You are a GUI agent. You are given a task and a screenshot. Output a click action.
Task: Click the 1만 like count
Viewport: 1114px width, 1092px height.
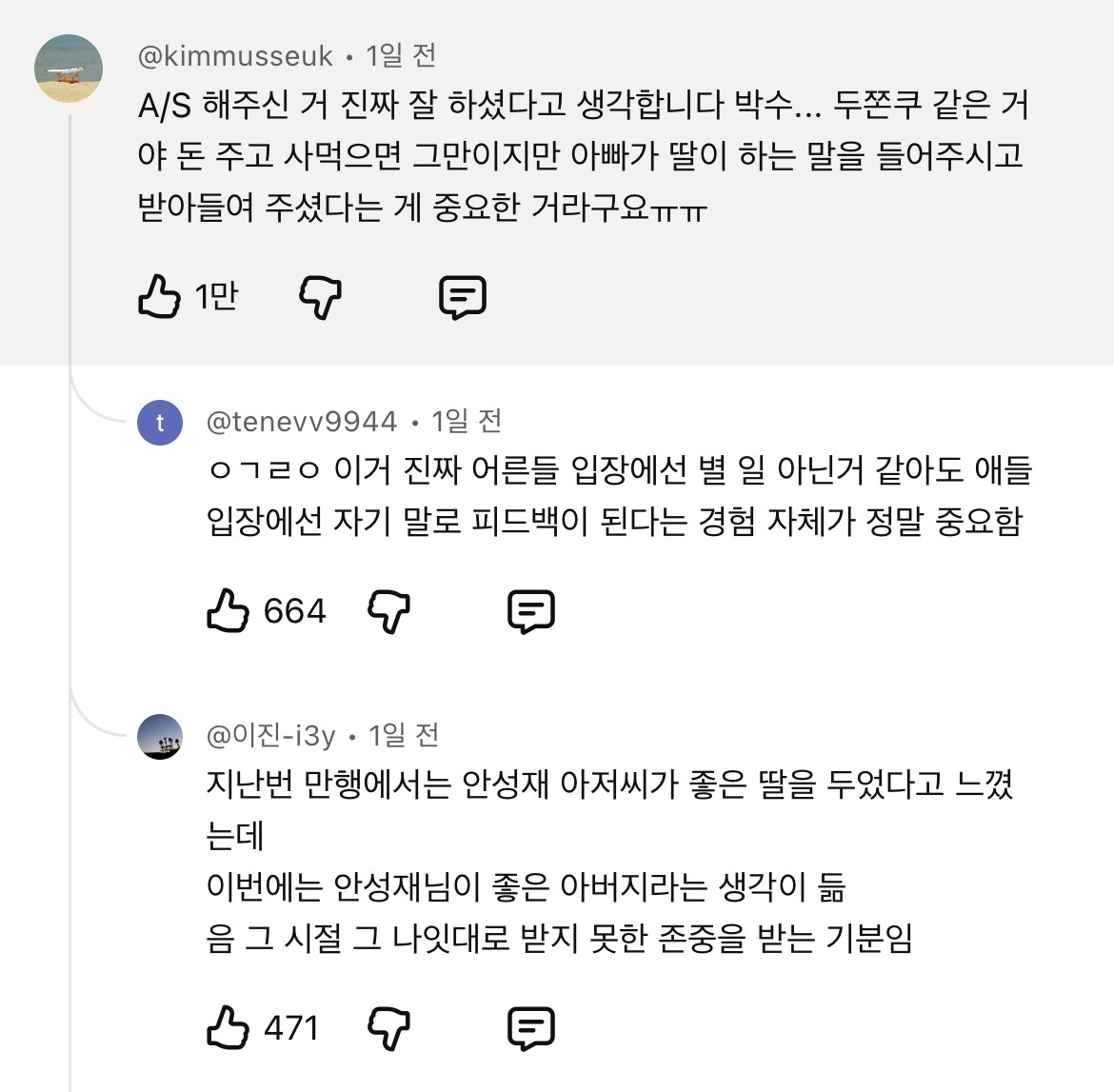(x=217, y=296)
